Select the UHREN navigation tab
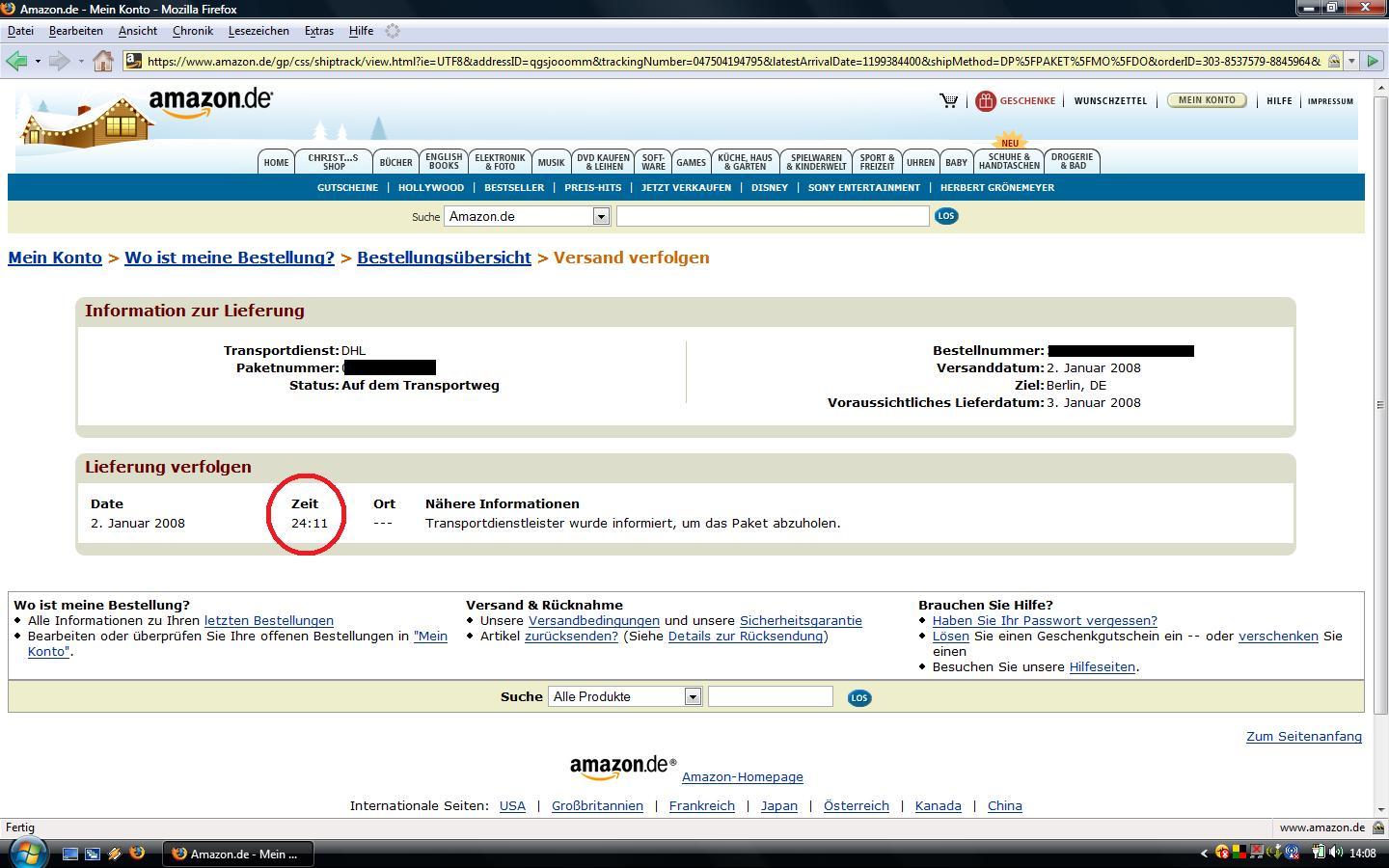 pos(920,162)
